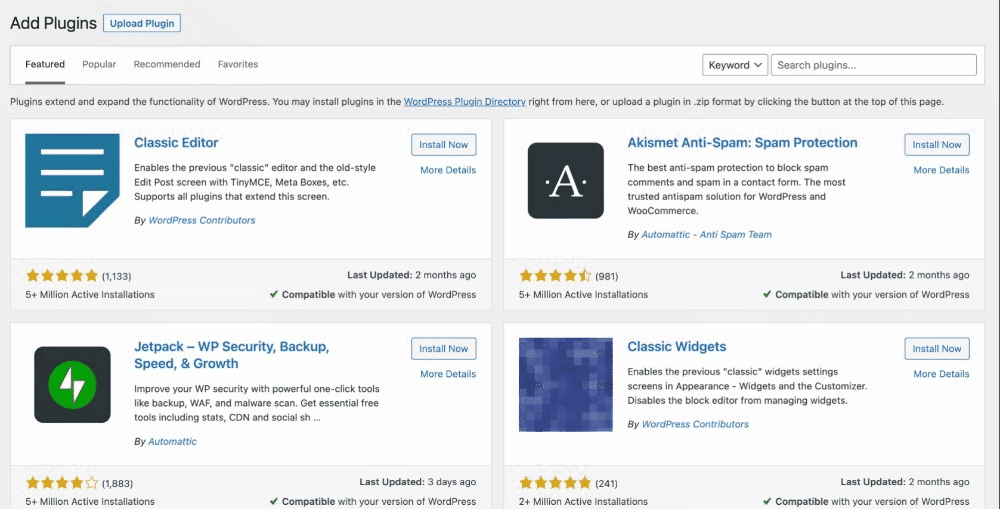The width and height of the screenshot is (1000, 509).
Task: Open the Keyword search type dropdown
Action: click(735, 65)
